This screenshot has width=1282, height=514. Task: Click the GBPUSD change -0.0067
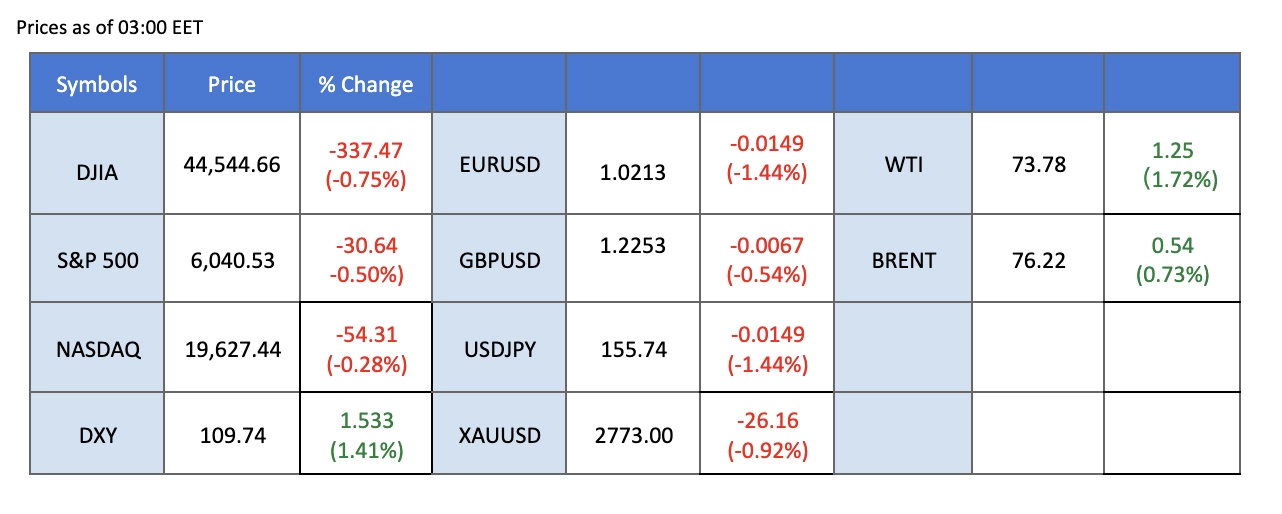click(768, 246)
